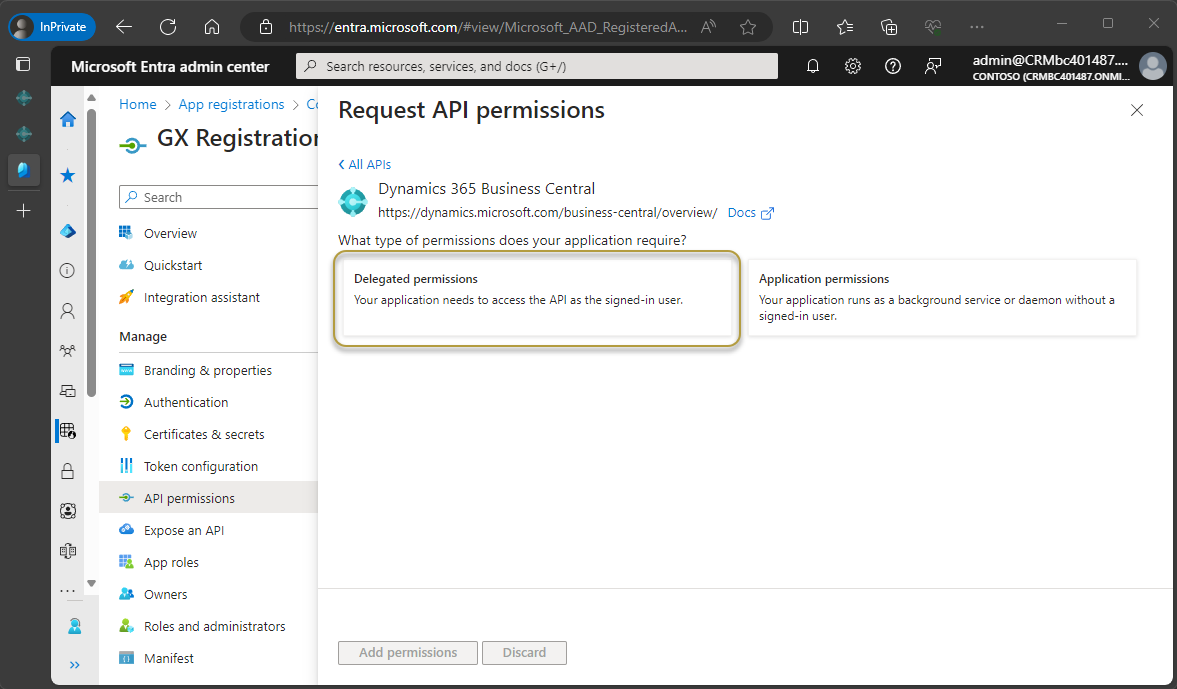
Task: Go back to All APIs
Action: (x=365, y=164)
